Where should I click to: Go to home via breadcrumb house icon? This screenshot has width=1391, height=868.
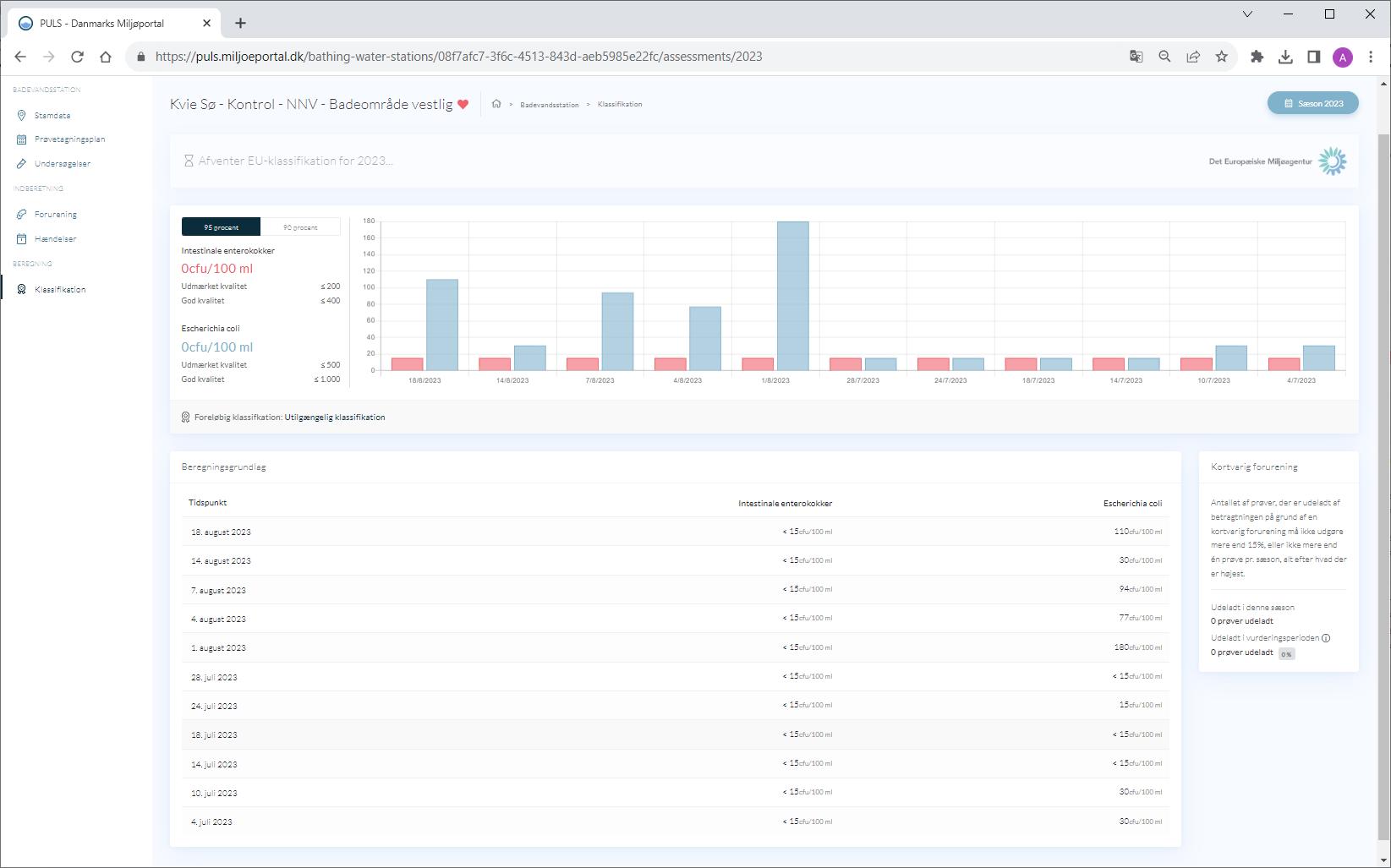click(496, 104)
